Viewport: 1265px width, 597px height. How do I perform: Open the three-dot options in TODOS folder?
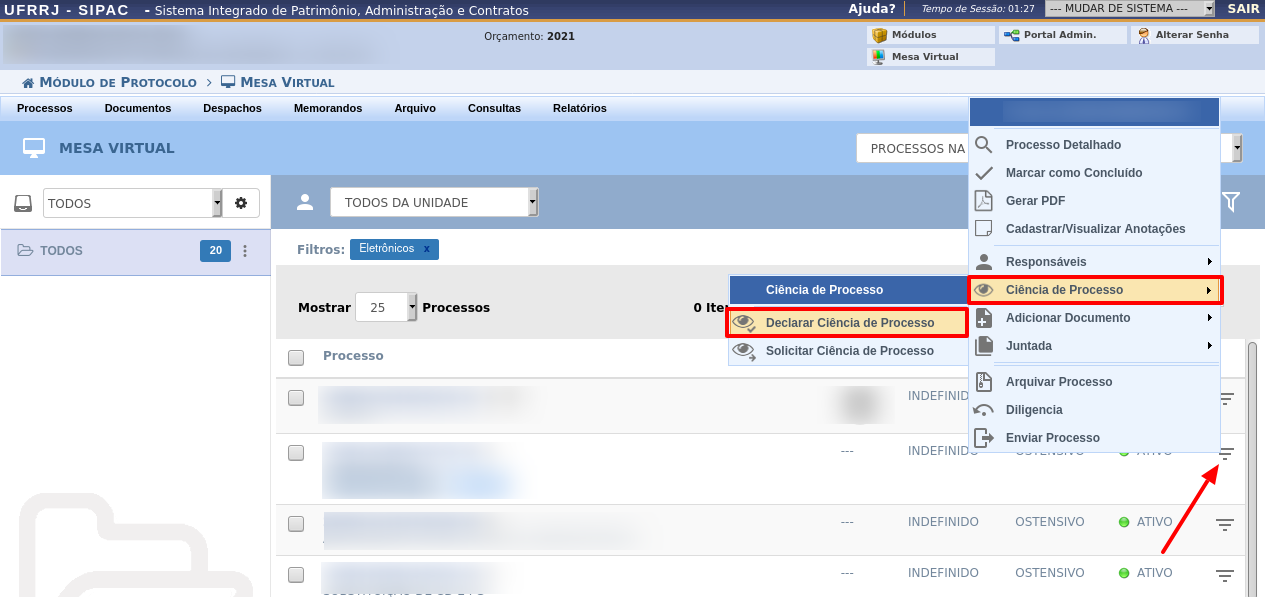pos(245,251)
